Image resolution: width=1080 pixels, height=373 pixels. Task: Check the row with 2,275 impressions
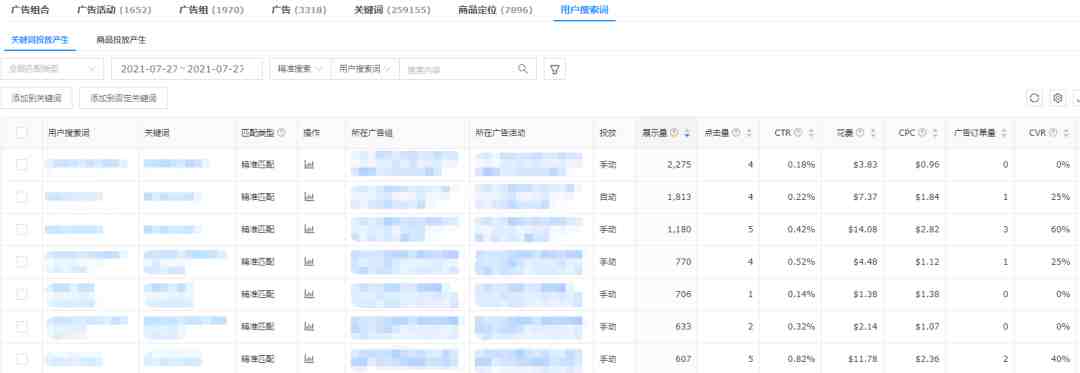[x=21, y=164]
